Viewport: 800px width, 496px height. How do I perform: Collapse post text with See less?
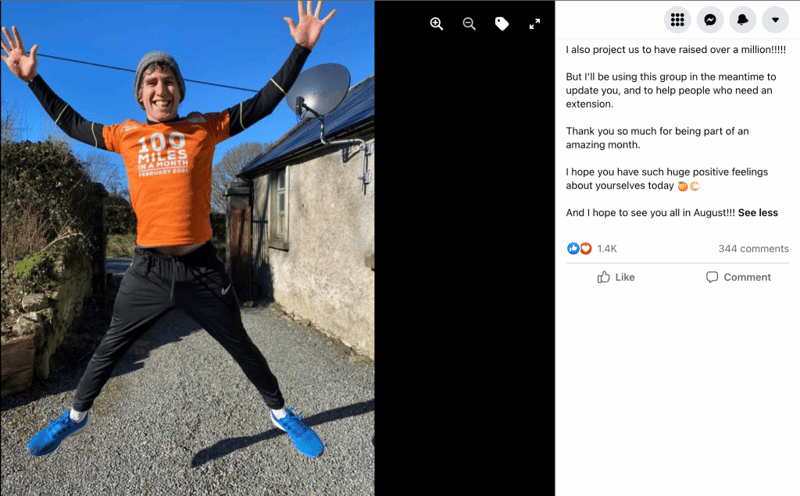[758, 213]
